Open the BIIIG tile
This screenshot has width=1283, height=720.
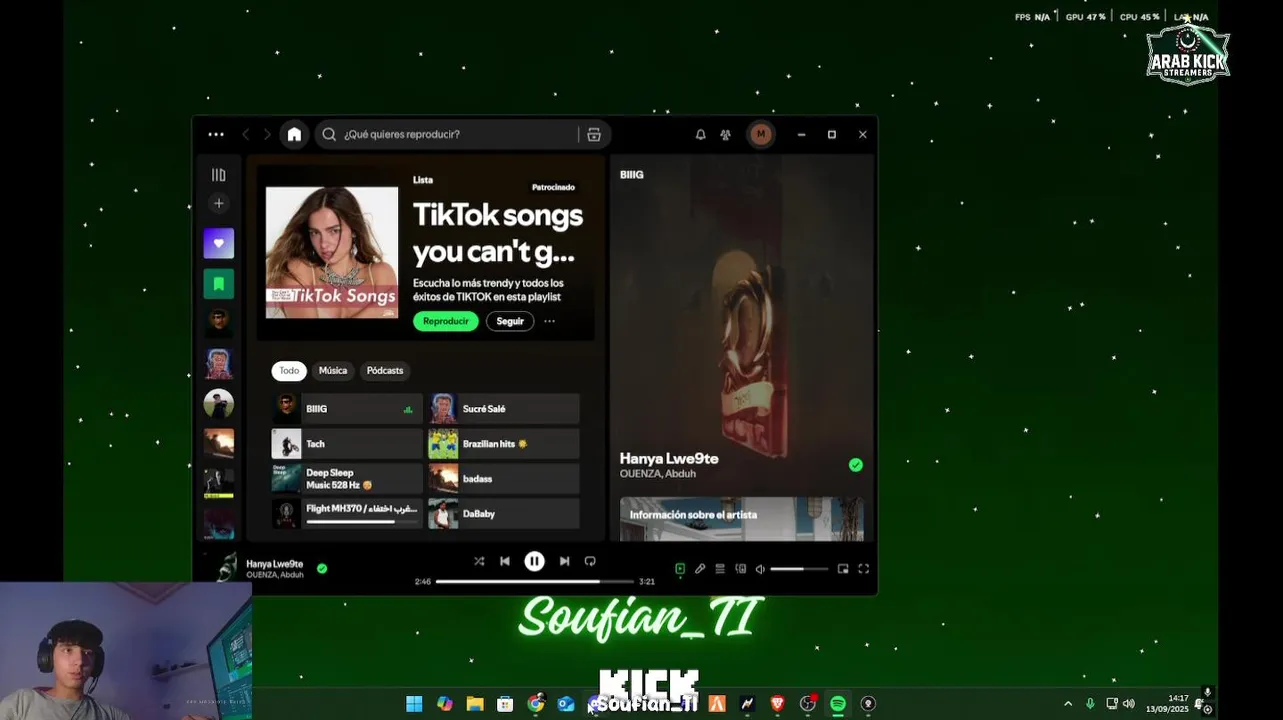point(347,409)
